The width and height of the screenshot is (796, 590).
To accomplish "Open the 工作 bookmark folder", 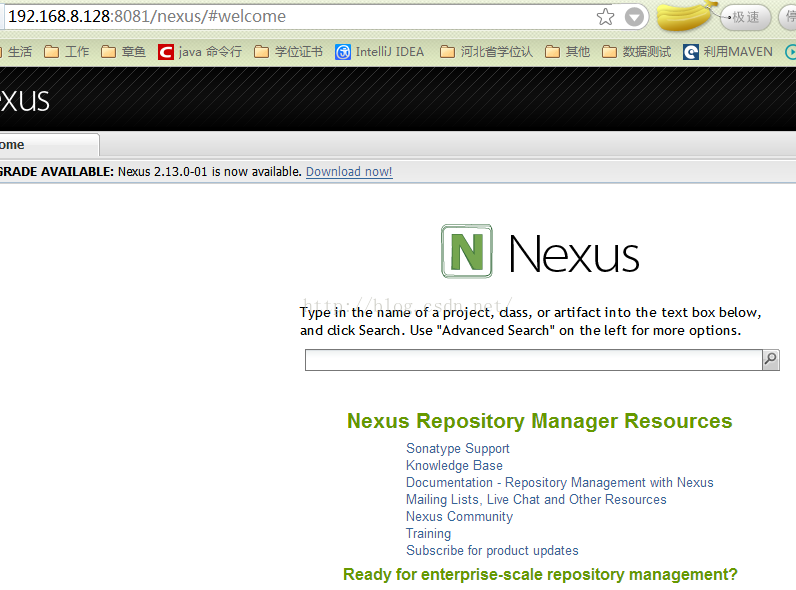I will (67, 52).
